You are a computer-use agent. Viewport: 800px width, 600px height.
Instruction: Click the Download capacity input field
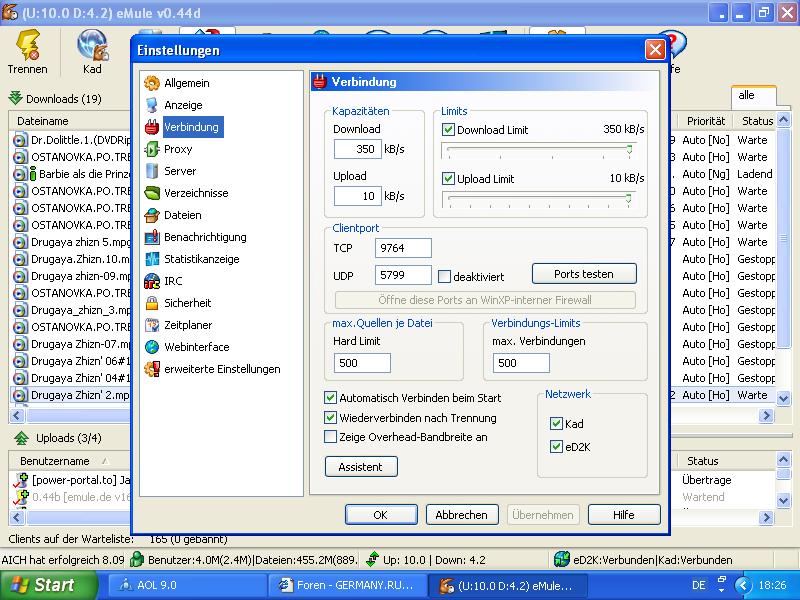pyautogui.click(x=358, y=149)
